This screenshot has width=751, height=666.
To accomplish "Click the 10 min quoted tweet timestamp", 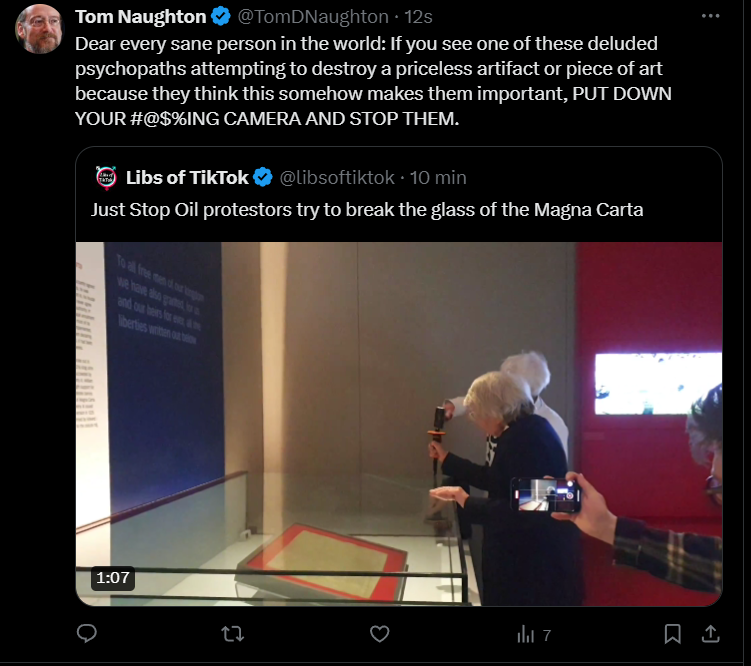I will pyautogui.click(x=438, y=178).
